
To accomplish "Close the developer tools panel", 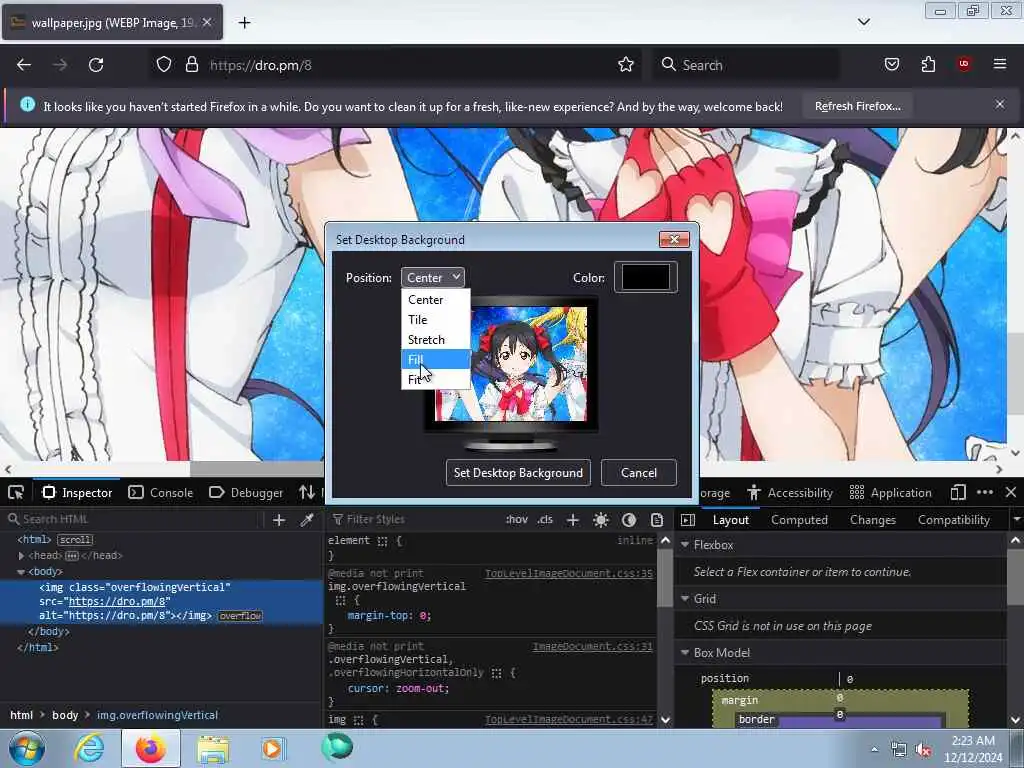I will coord(1011,492).
